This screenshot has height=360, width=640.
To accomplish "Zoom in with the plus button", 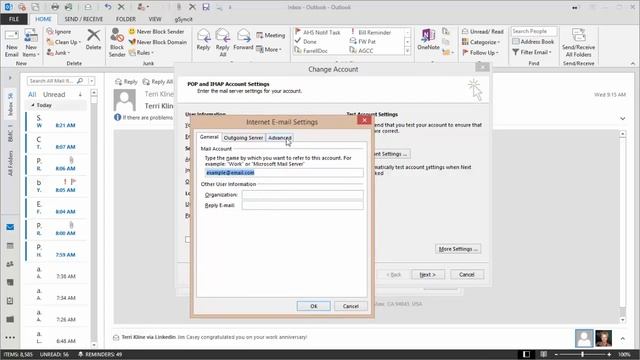I will 609,354.
